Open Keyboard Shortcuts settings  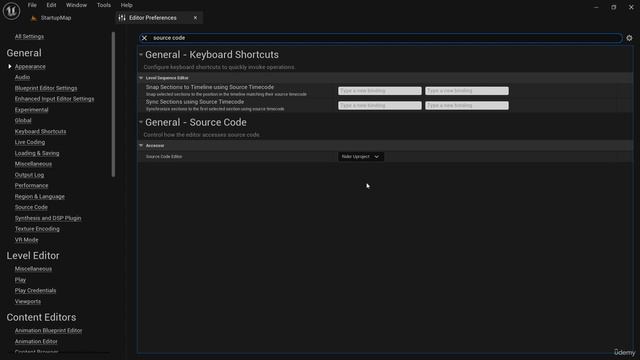coord(40,131)
